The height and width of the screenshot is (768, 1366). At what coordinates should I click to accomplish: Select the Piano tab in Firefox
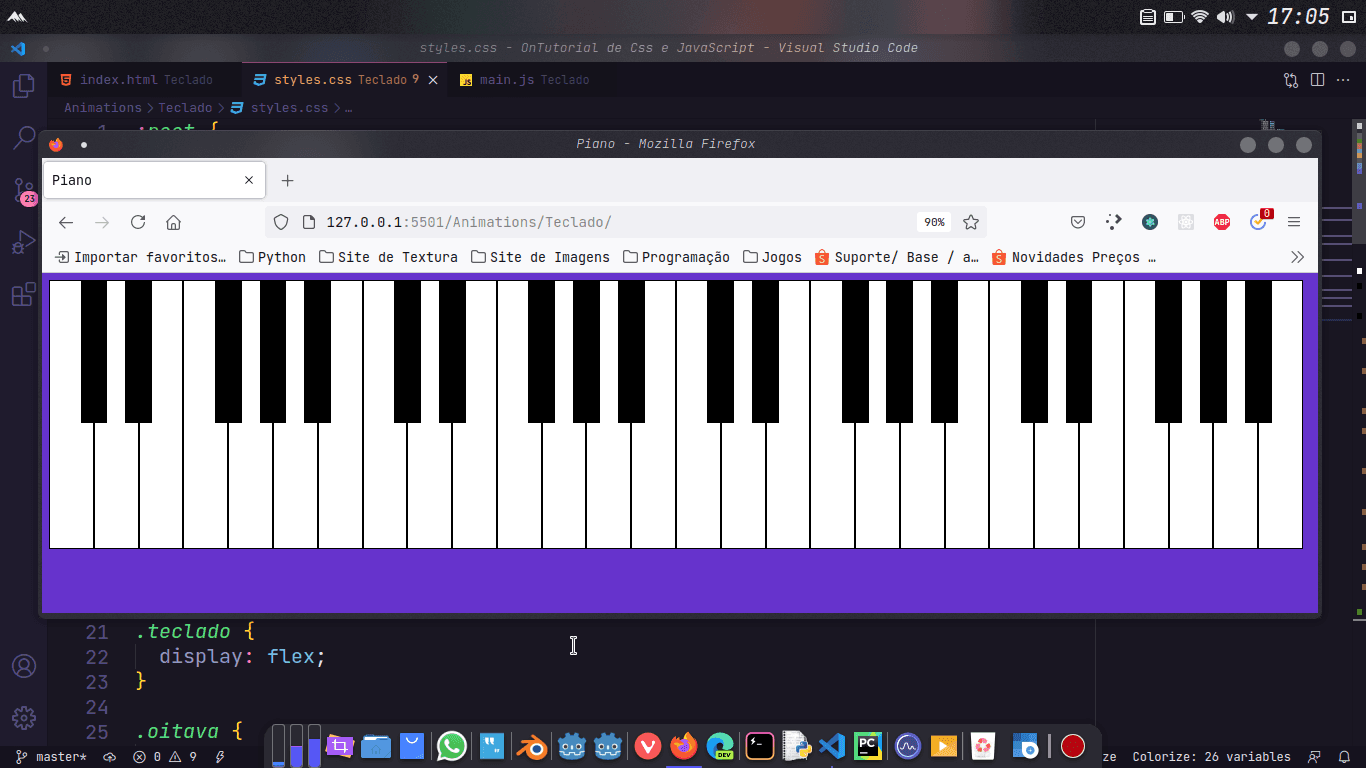point(154,181)
